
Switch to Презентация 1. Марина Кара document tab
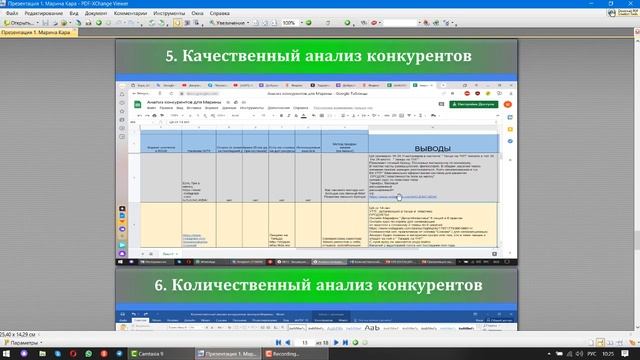point(38,32)
